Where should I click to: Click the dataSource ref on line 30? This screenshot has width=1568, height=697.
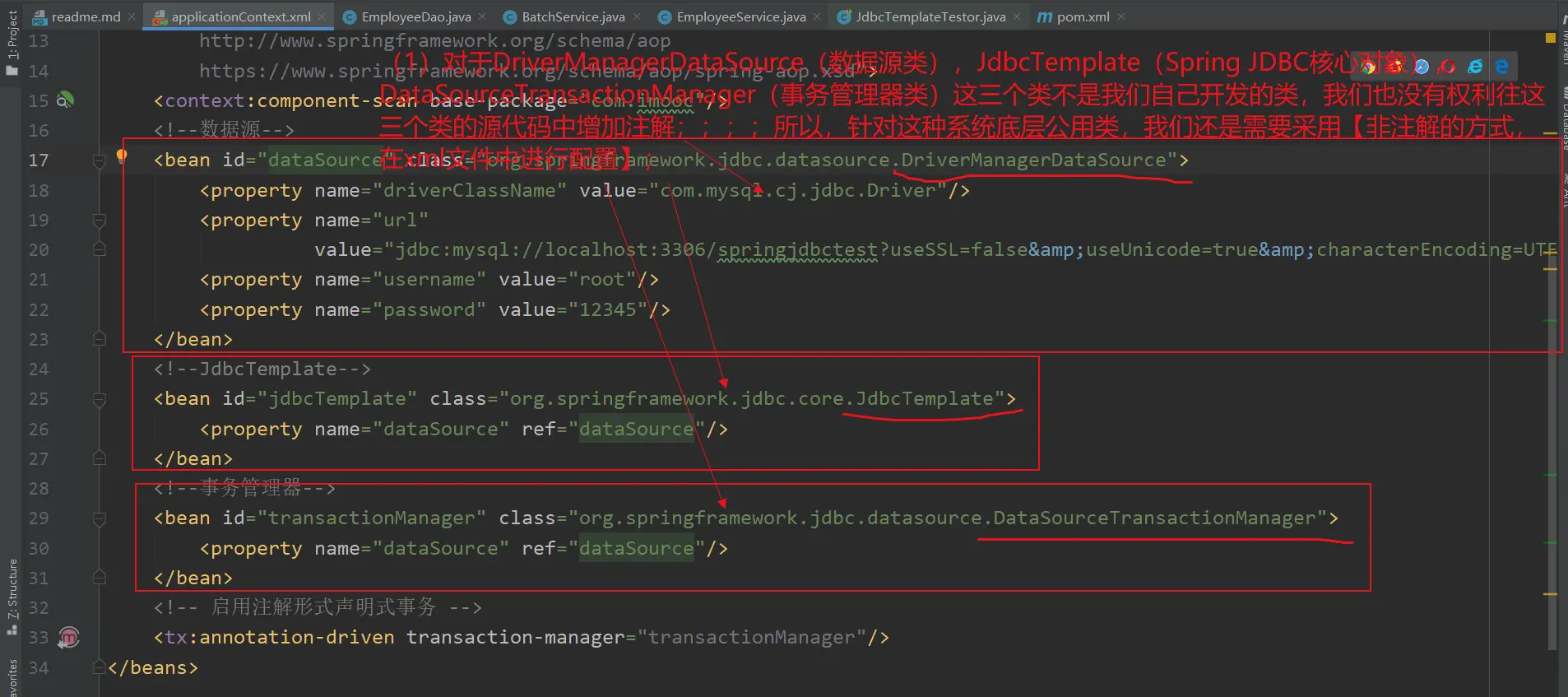click(637, 548)
